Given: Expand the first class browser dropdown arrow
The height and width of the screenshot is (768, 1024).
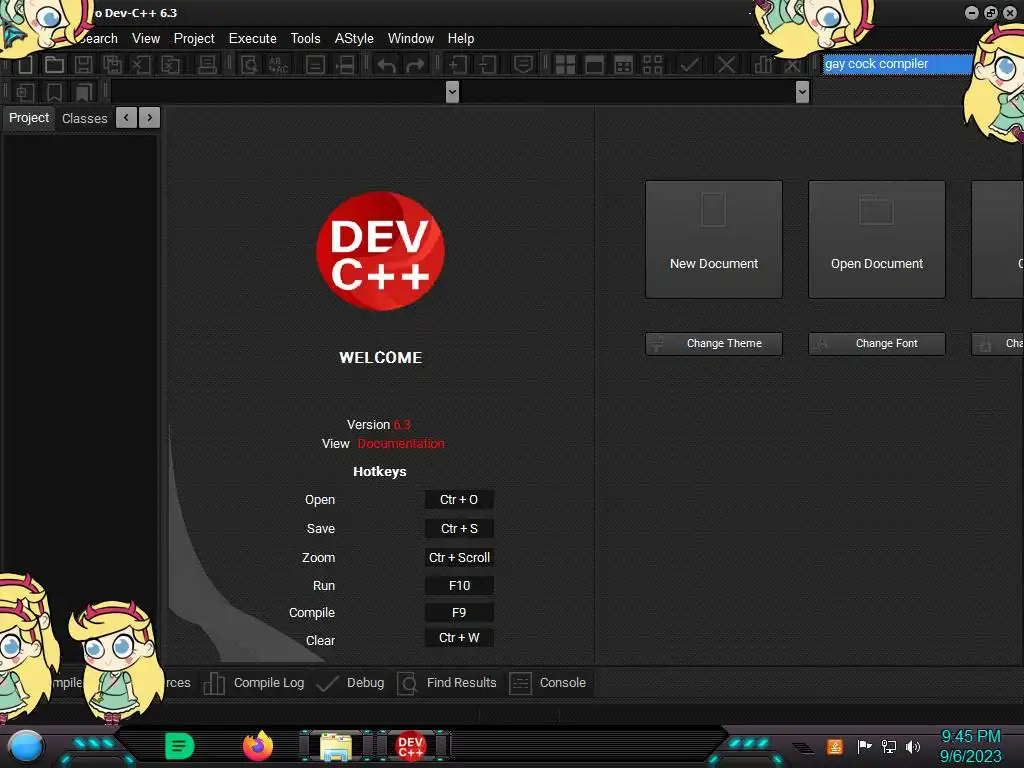Looking at the screenshot, I should click(452, 92).
